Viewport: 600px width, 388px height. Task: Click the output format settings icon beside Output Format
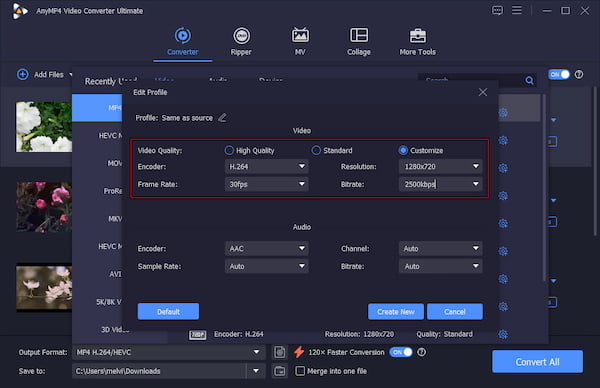(x=280, y=352)
